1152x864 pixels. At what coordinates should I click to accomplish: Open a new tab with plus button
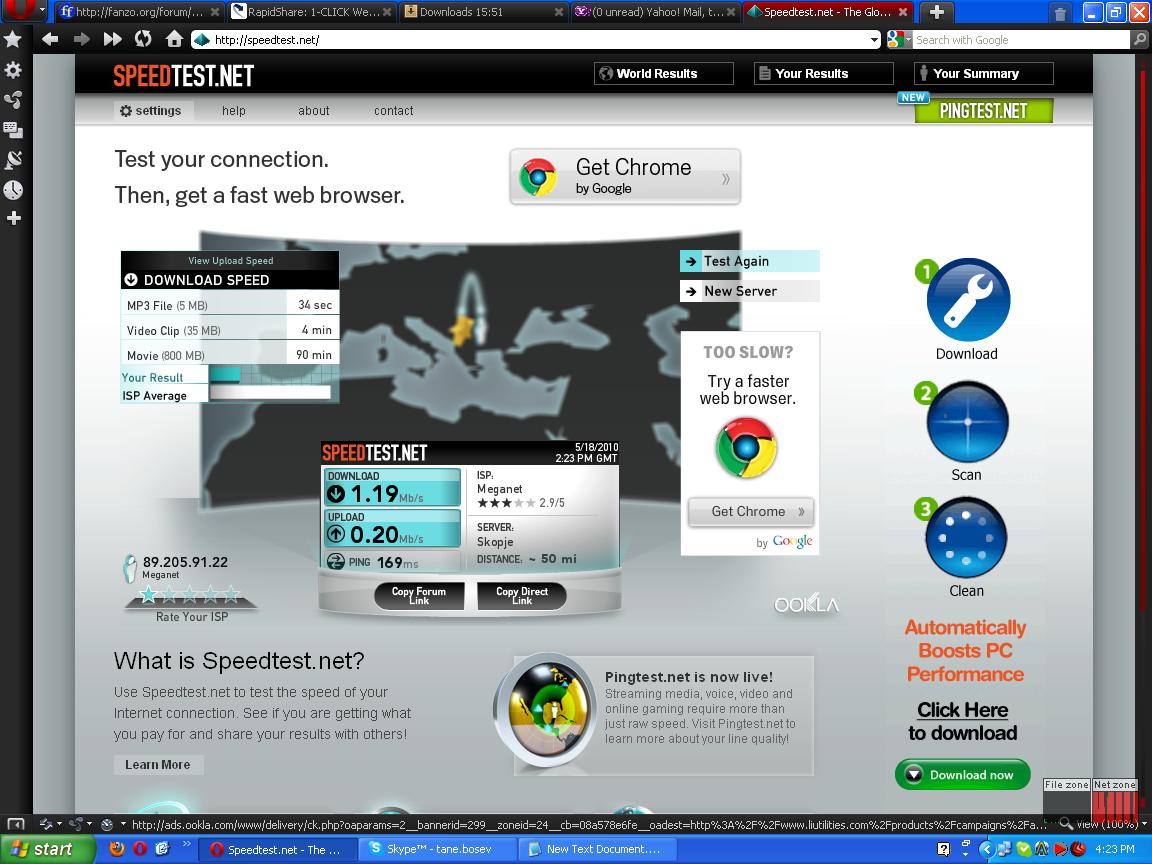click(936, 12)
